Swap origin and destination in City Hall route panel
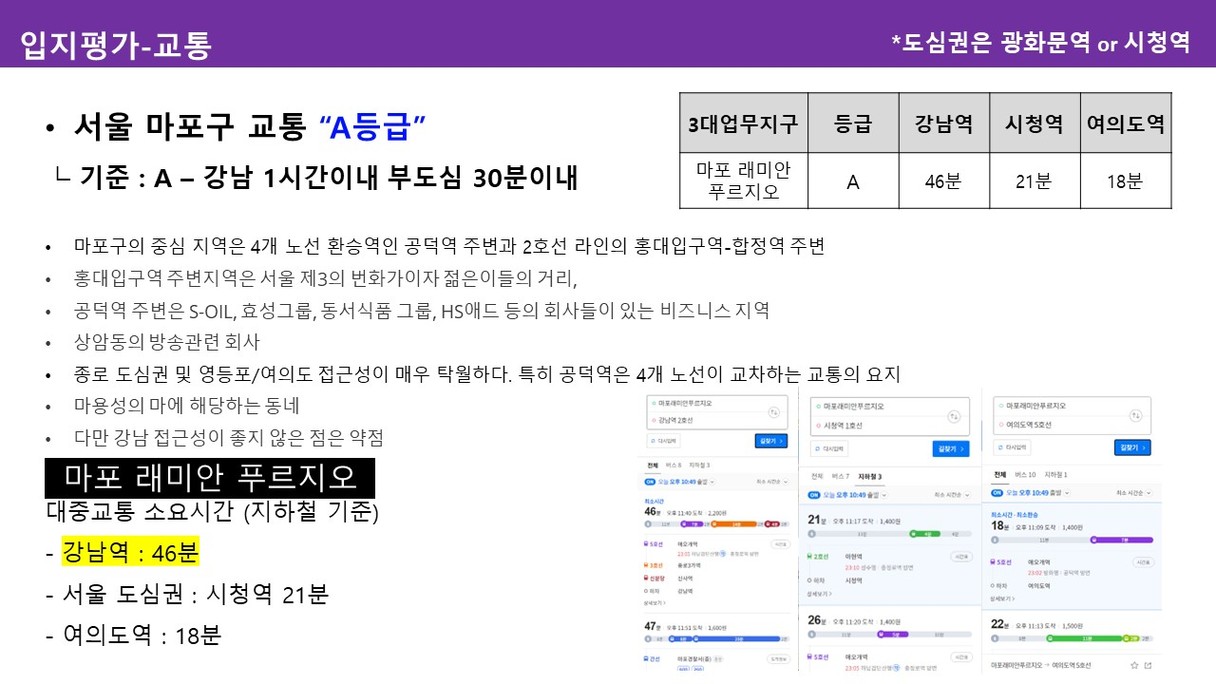The width and height of the screenshot is (1216, 684). coord(954,417)
